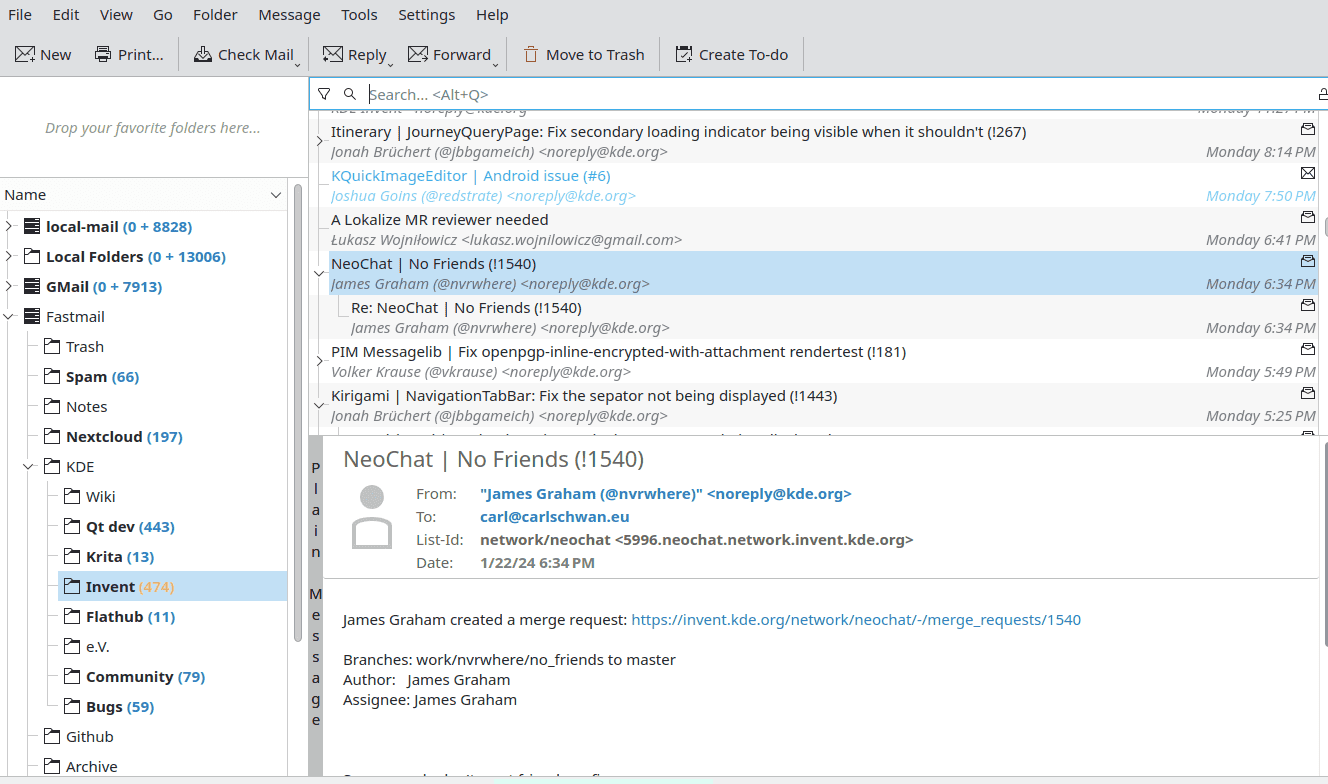Click envelope status icon on Lokalize message

(x=1307, y=217)
